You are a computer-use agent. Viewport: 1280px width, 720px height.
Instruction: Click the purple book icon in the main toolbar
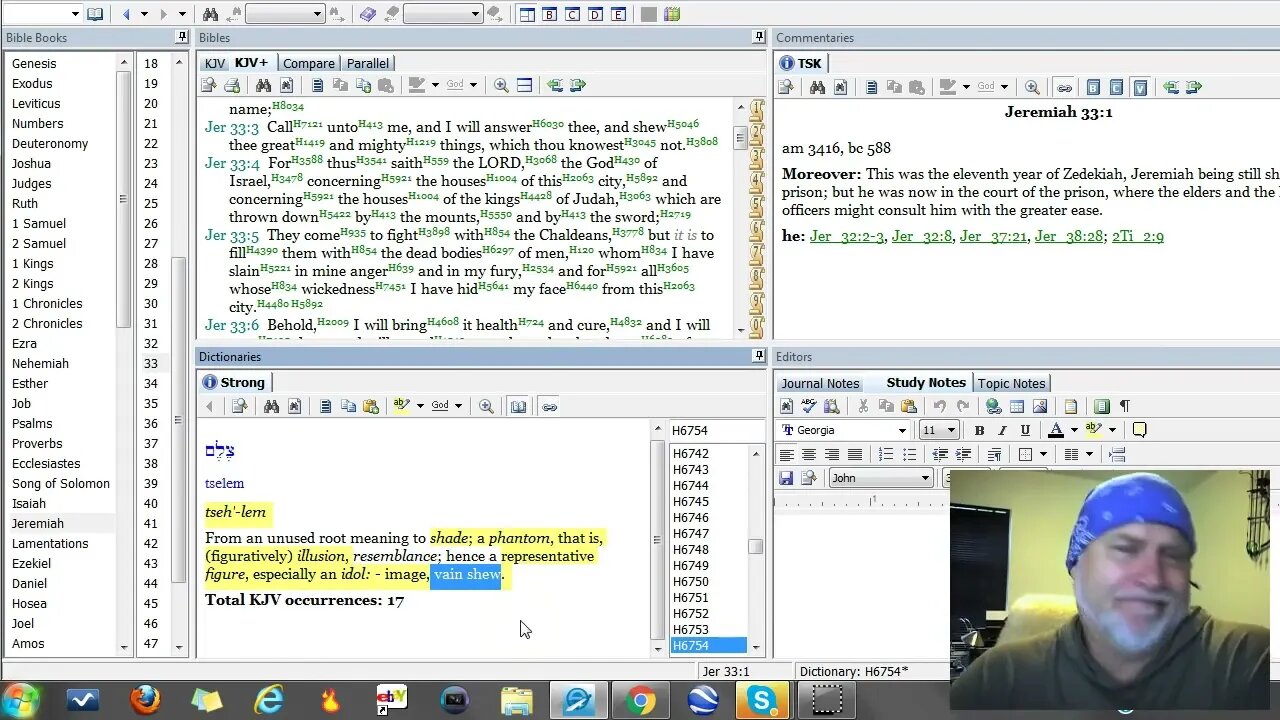tap(368, 14)
